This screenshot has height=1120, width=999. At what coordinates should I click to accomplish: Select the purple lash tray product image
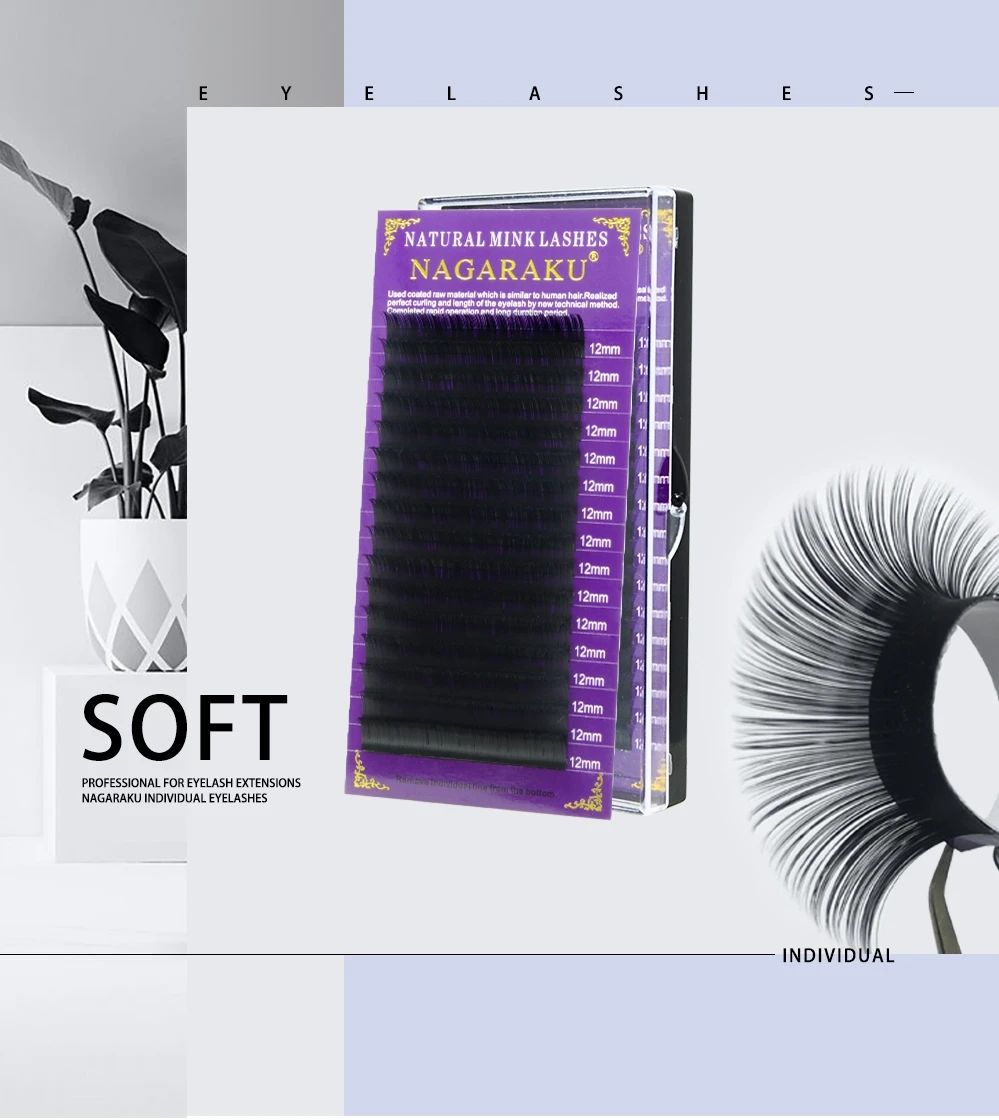coord(518,502)
